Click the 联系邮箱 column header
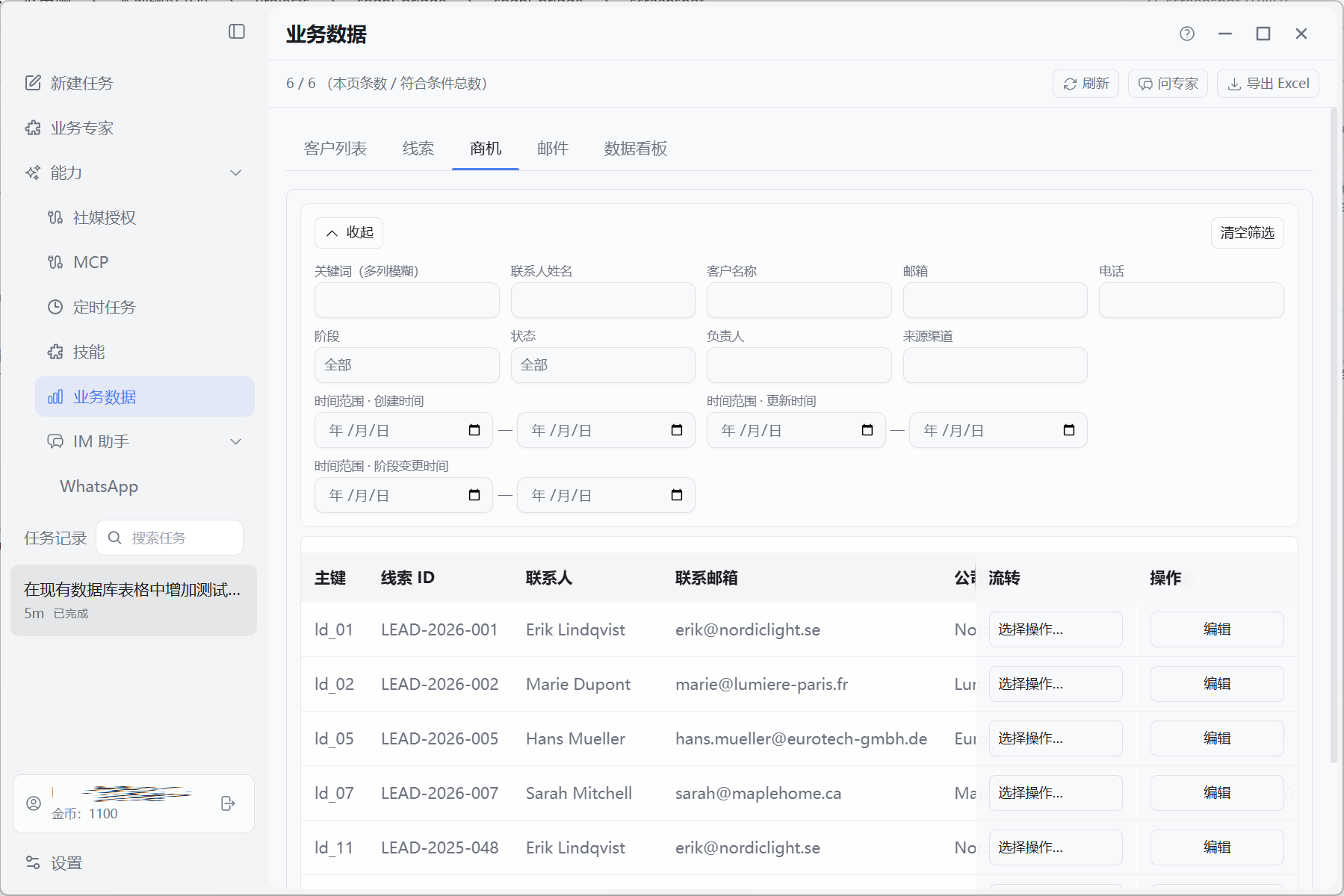1344x896 pixels. point(707,578)
